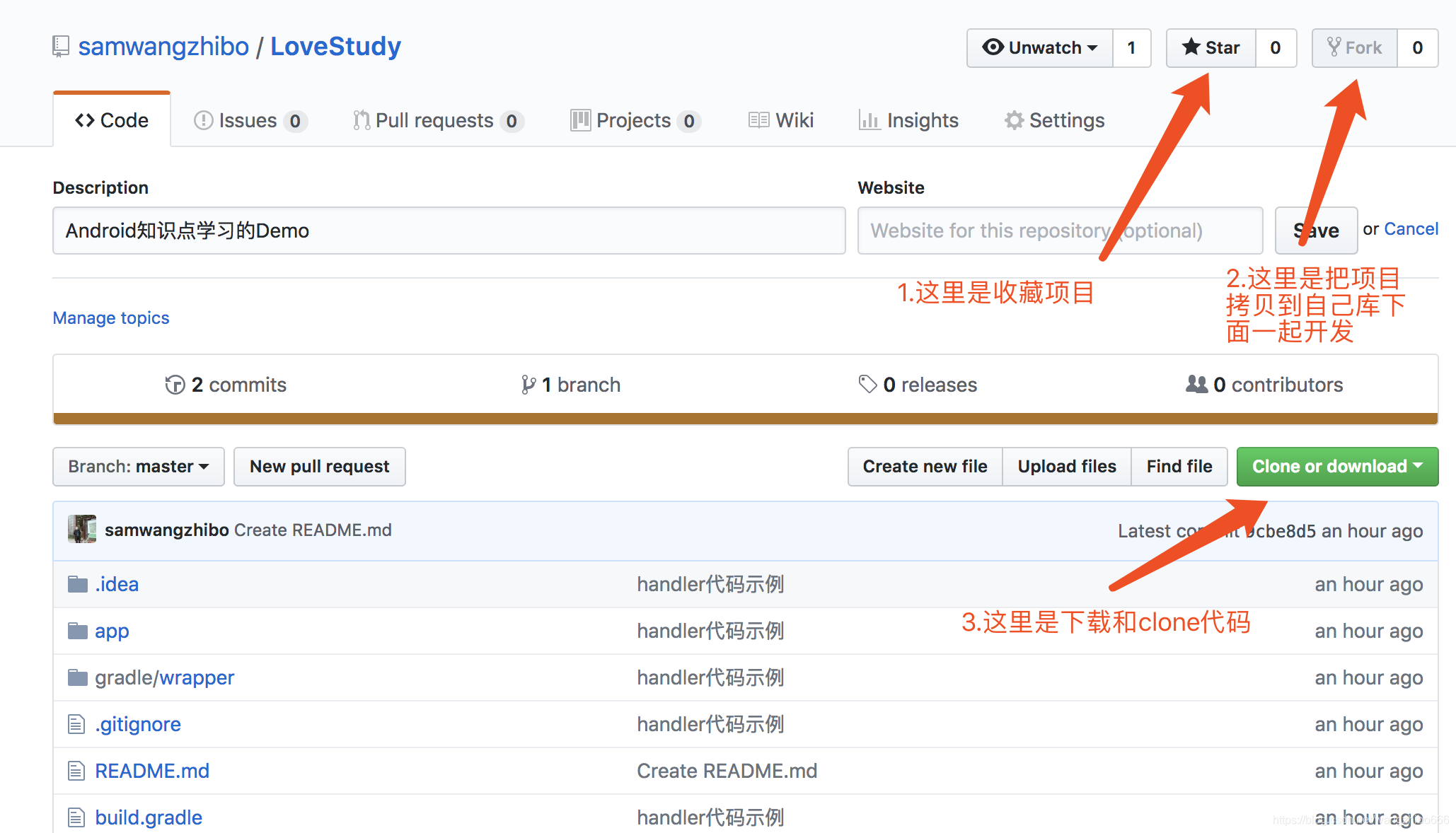The image size is (1456, 833).
Task: Switch to the Issues tab
Action: [x=250, y=120]
